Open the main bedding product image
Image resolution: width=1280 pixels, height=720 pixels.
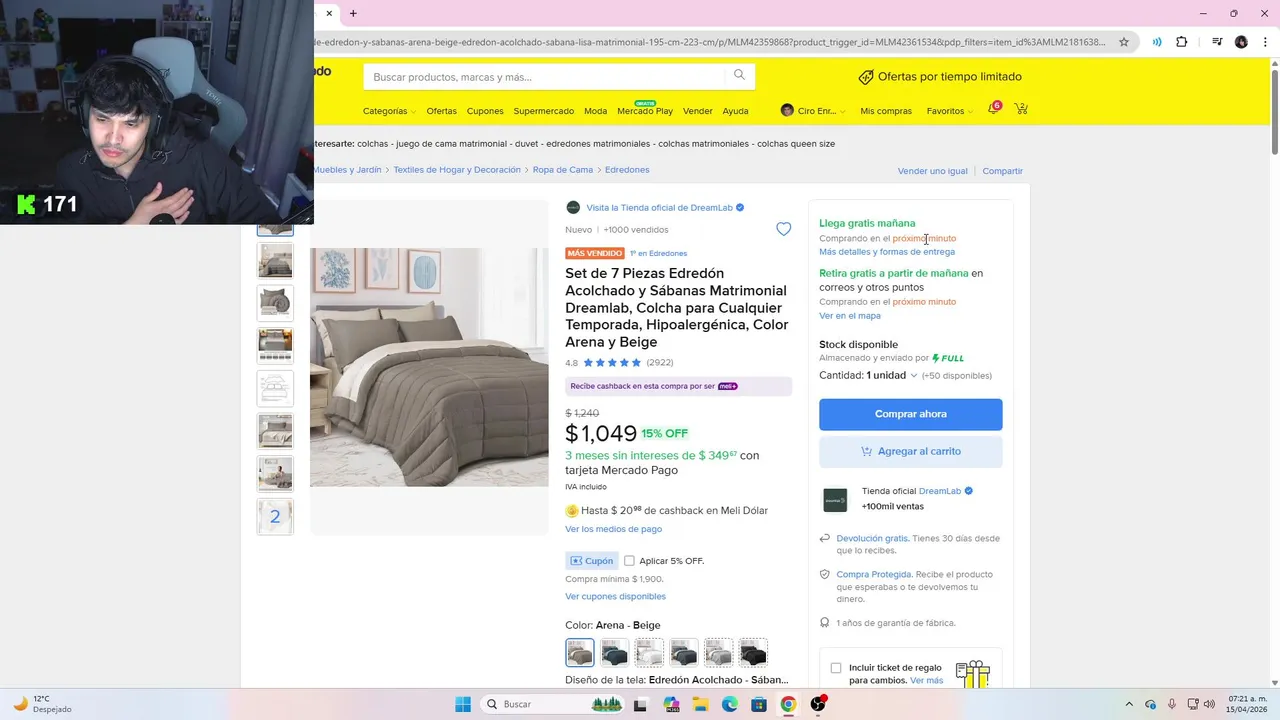point(429,367)
